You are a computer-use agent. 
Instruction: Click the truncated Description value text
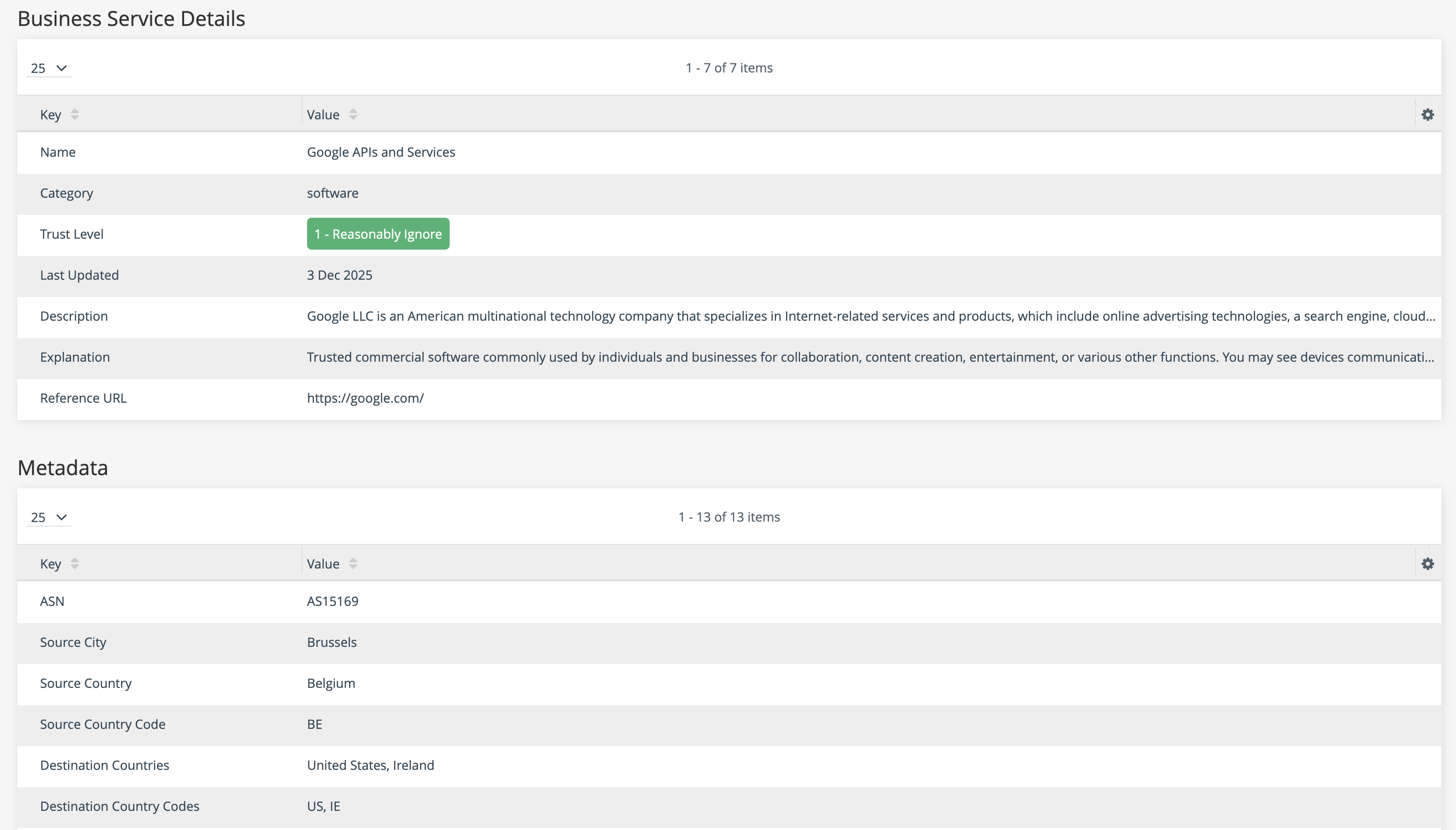(871, 317)
